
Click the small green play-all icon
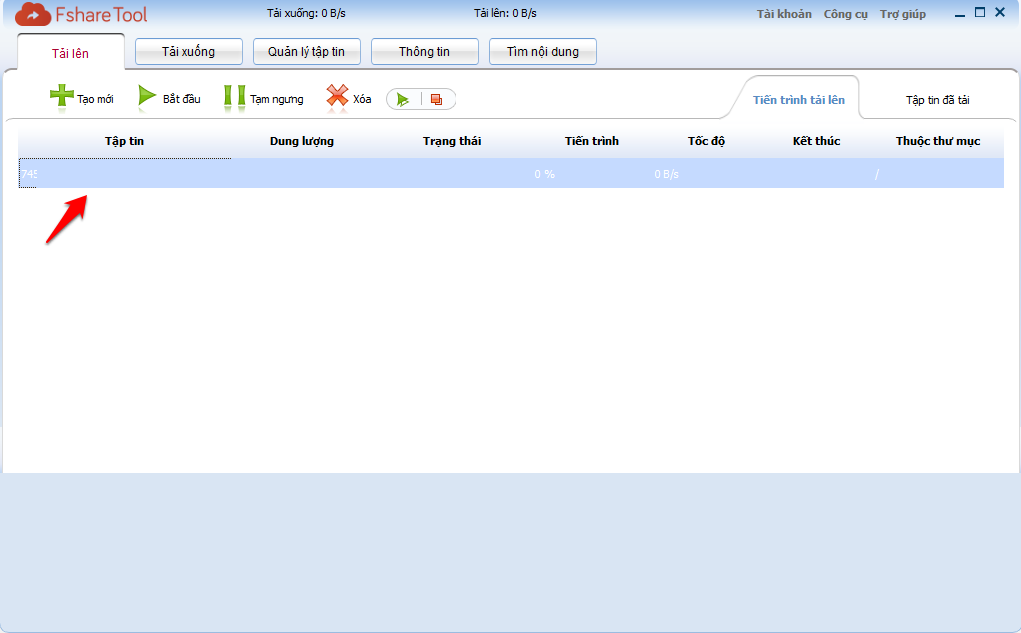403,100
